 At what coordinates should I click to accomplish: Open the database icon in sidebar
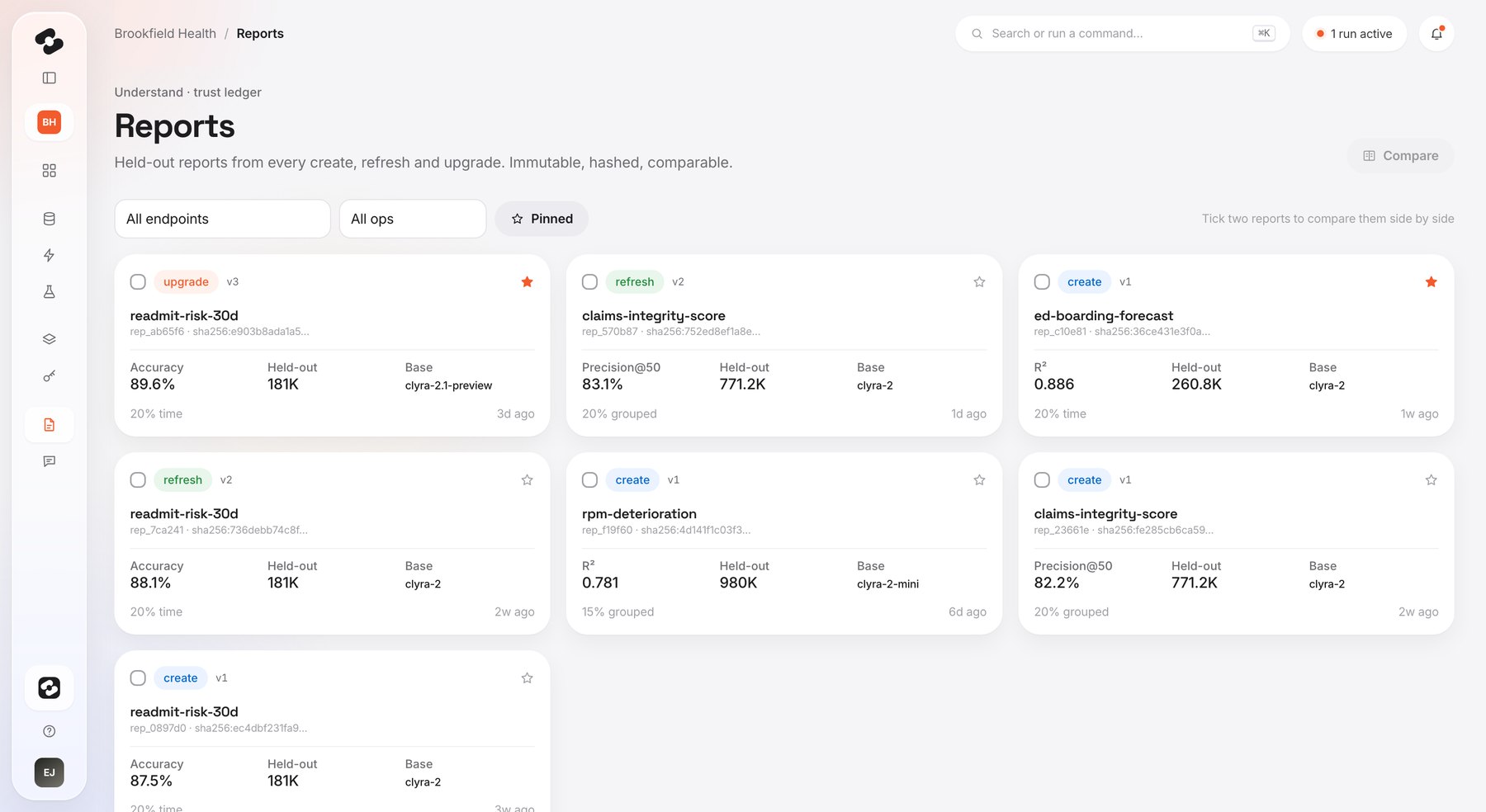tap(50, 219)
